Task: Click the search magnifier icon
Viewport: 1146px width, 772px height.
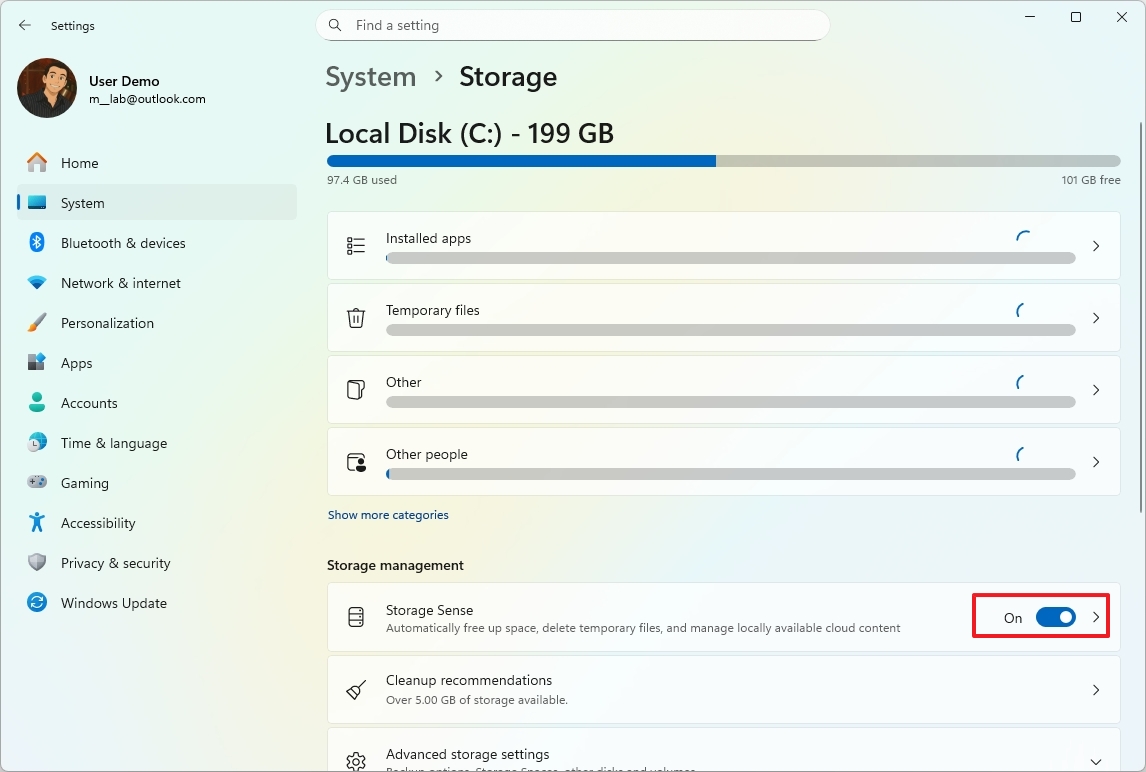Action: [335, 25]
